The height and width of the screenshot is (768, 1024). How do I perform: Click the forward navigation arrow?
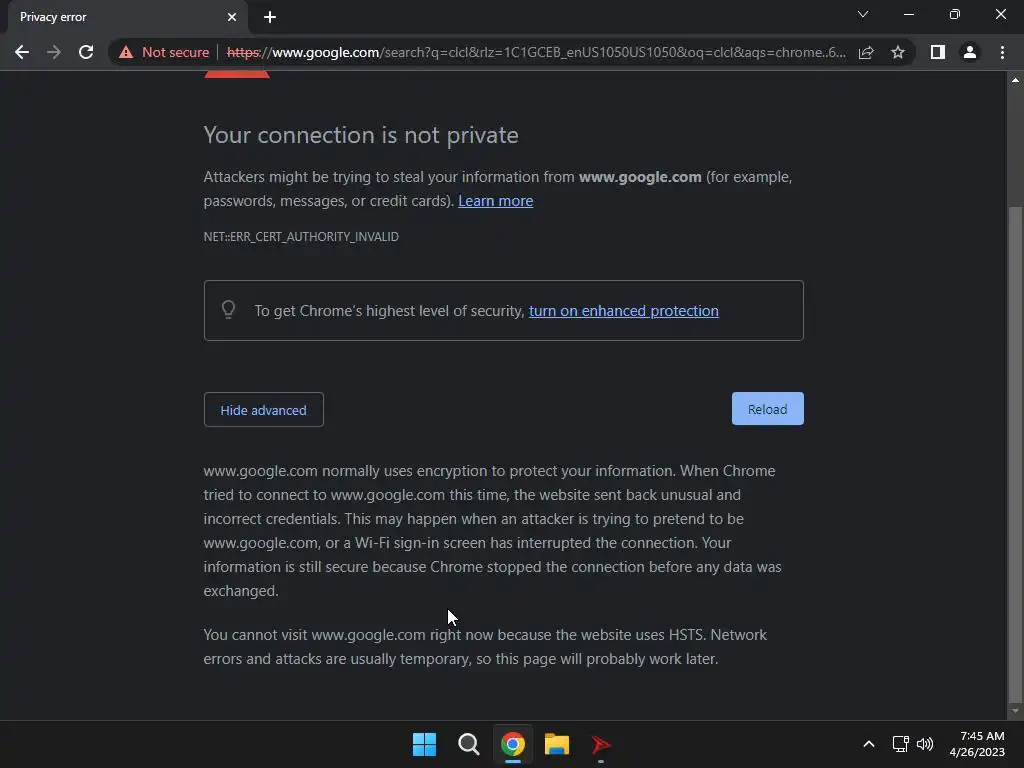point(54,52)
